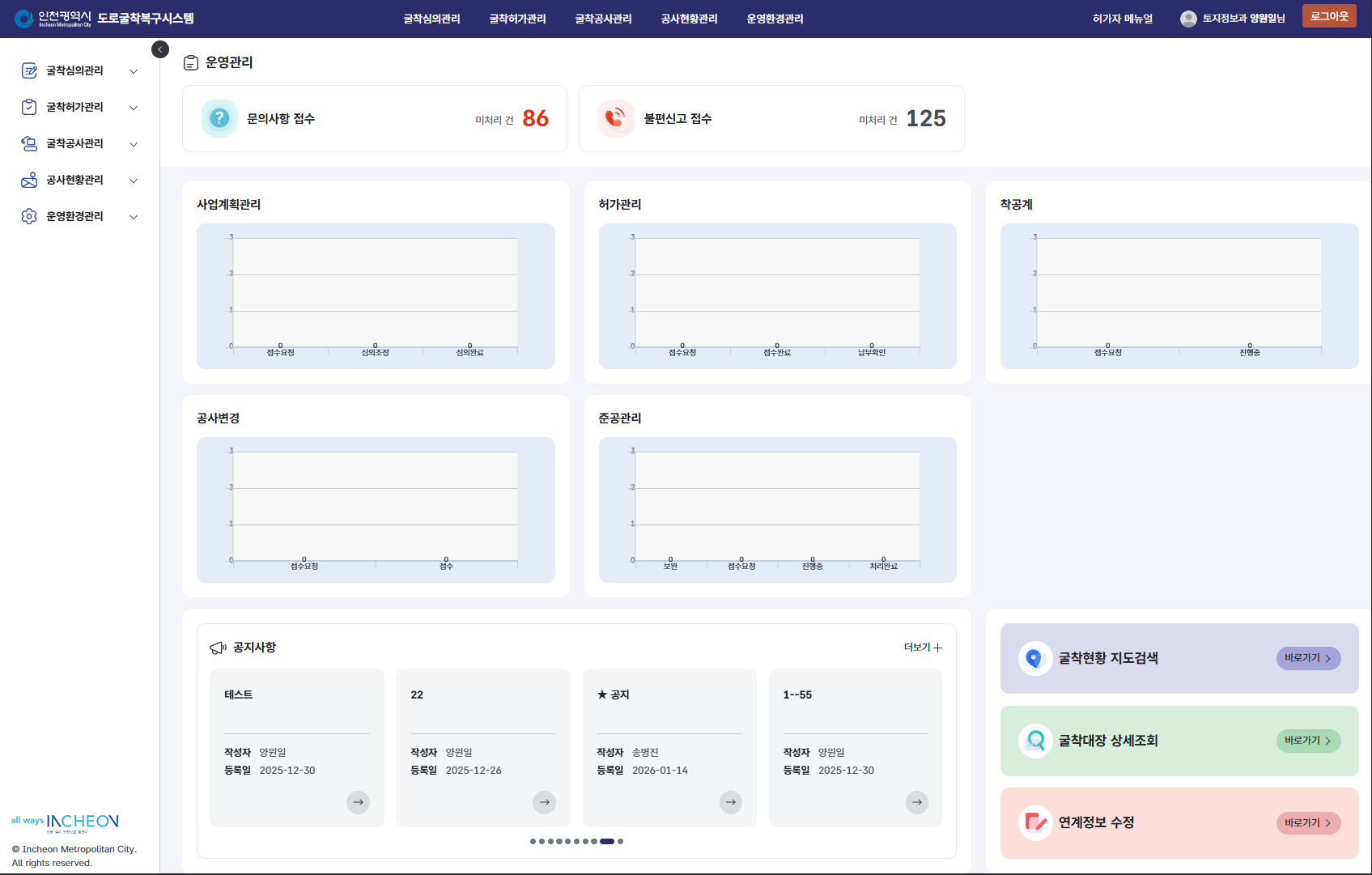Open the 허가자 메뉴얼 link

point(1122,19)
